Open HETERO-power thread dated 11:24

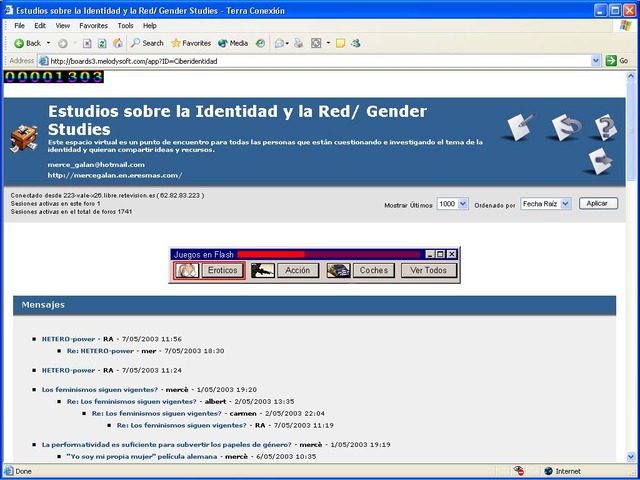68,371
